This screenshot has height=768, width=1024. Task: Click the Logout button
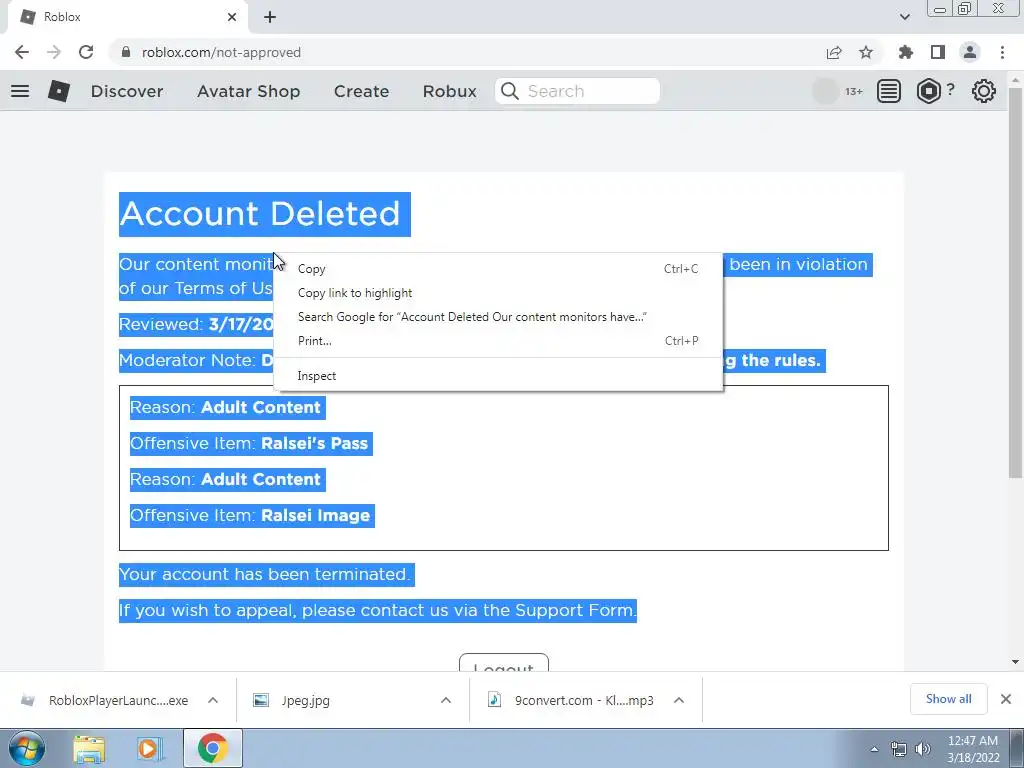[504, 662]
